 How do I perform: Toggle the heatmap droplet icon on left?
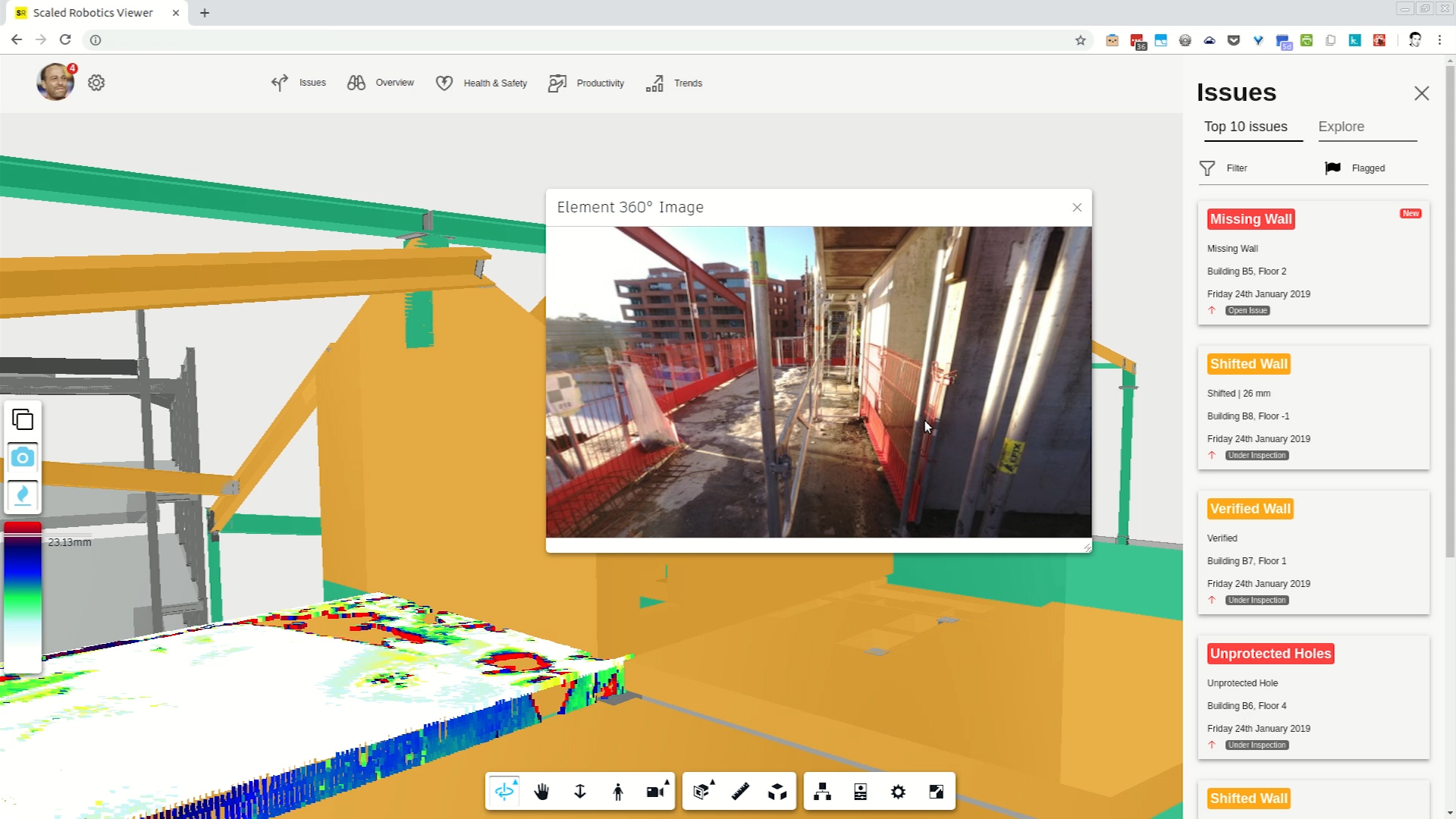[23, 496]
